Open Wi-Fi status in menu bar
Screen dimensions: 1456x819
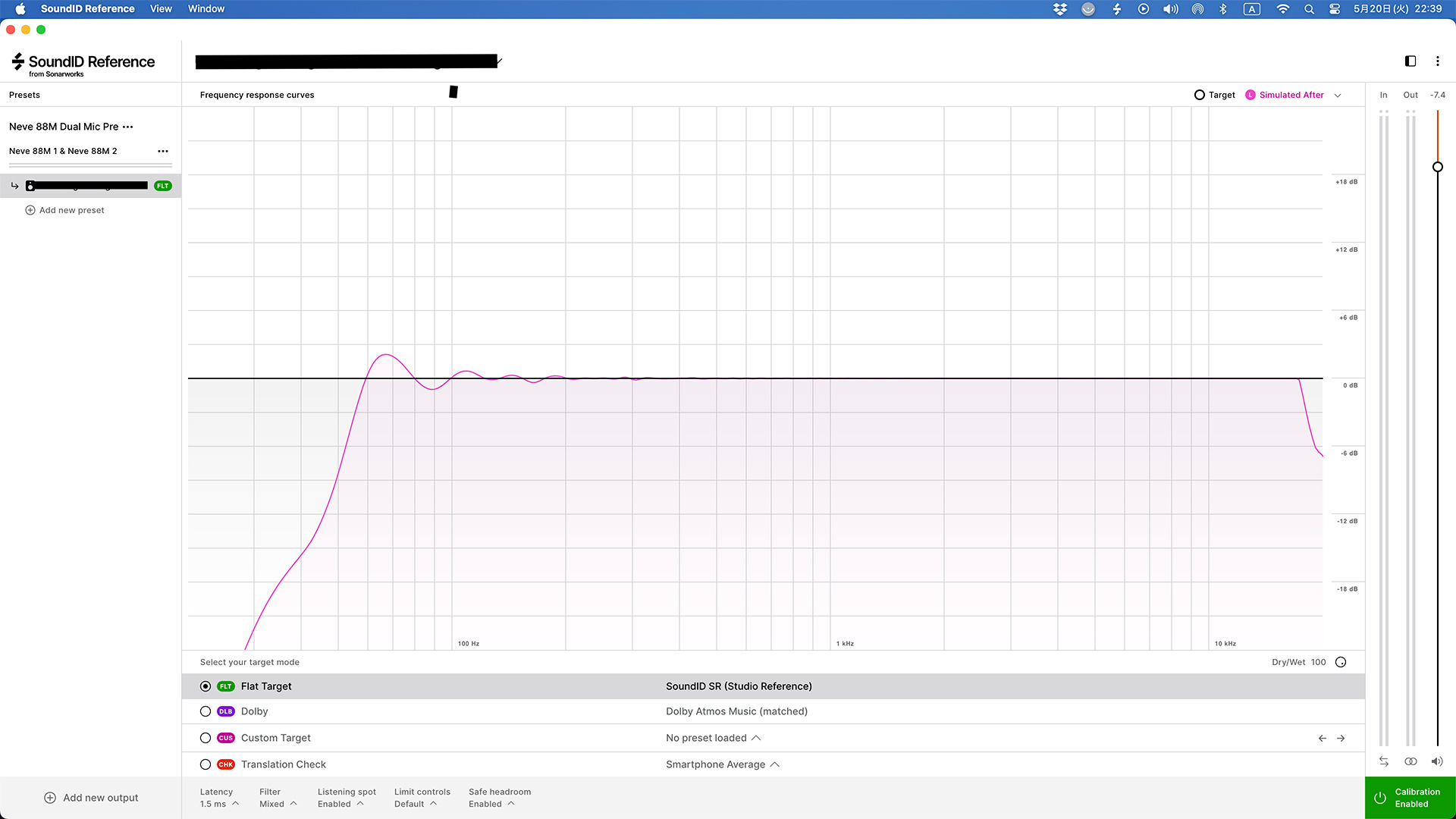click(1282, 9)
